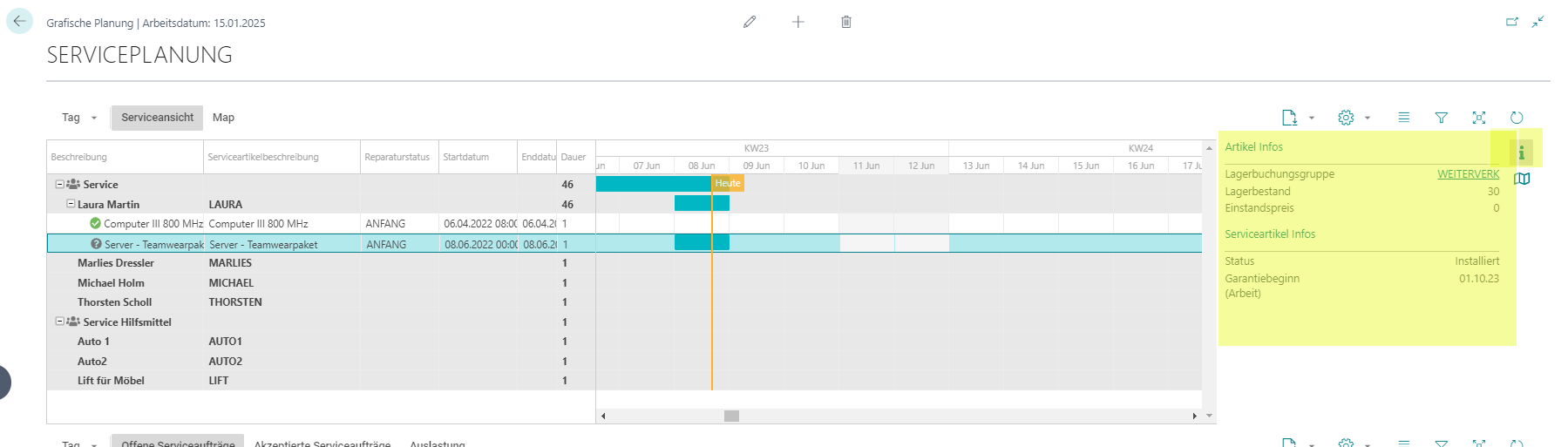Click the gantt bar in Server - Teamwearpaket row
Image resolution: width=1568 pixels, height=447 pixels.
(702, 242)
